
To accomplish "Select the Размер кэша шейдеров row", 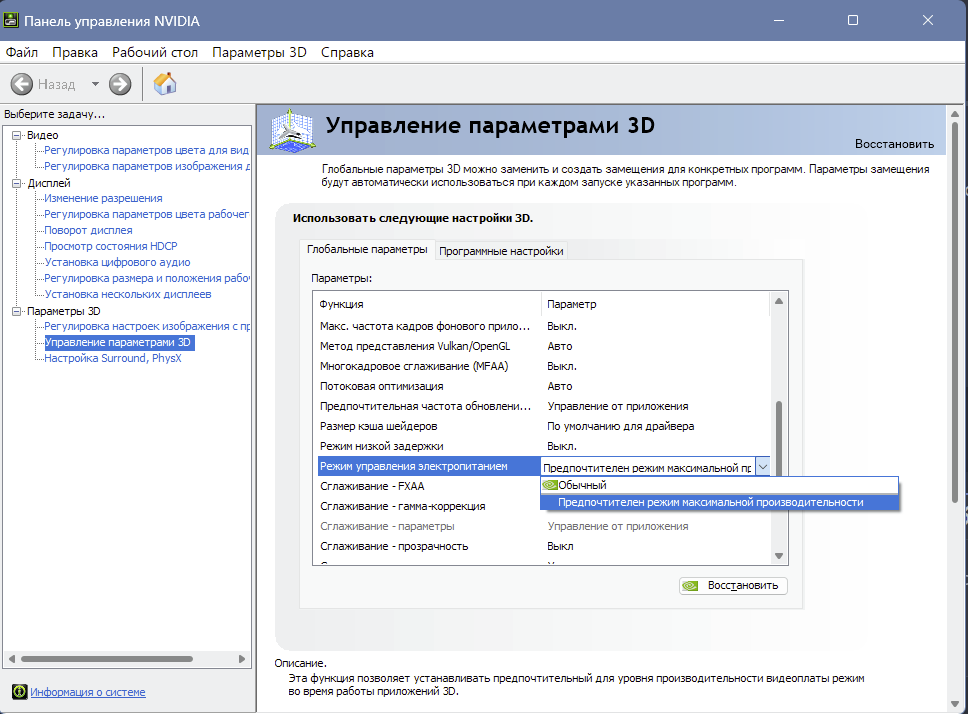I will point(544,426).
